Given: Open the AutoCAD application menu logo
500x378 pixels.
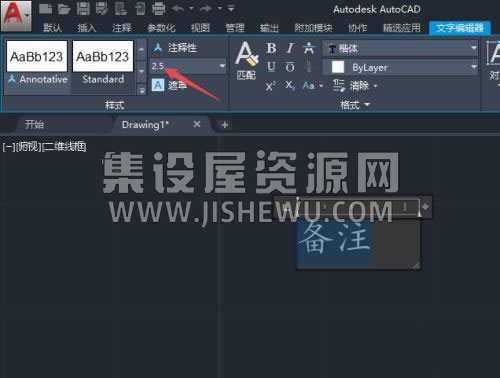Looking at the screenshot, I should [16, 15].
